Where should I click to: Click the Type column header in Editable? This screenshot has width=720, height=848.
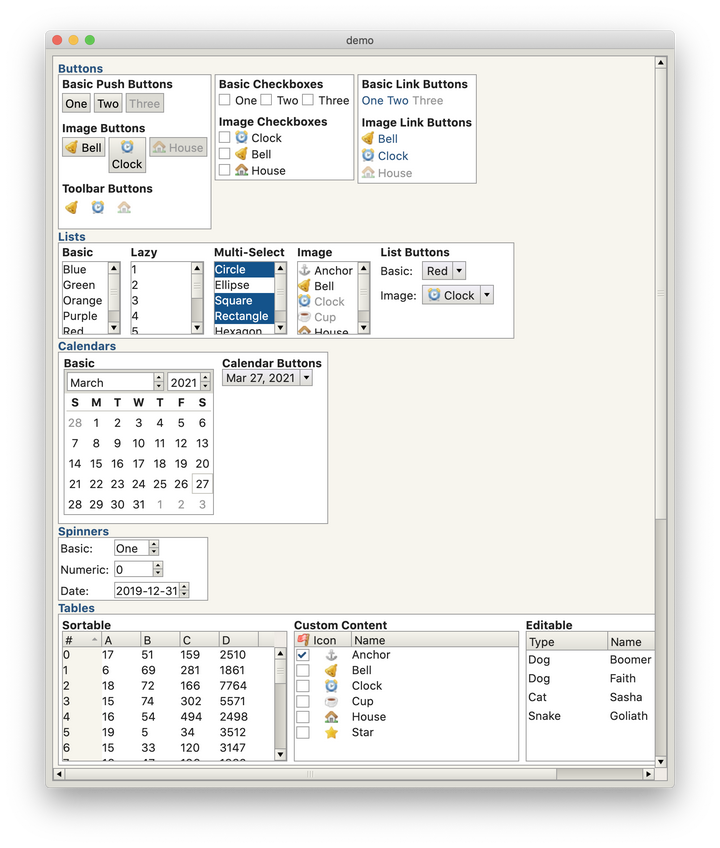point(567,642)
